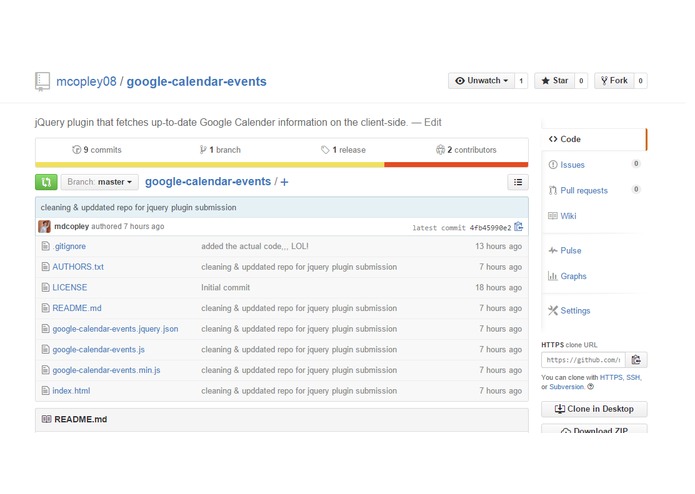Open the Branch: master dropdown
Screen dimensions: 695x494
[100, 182]
